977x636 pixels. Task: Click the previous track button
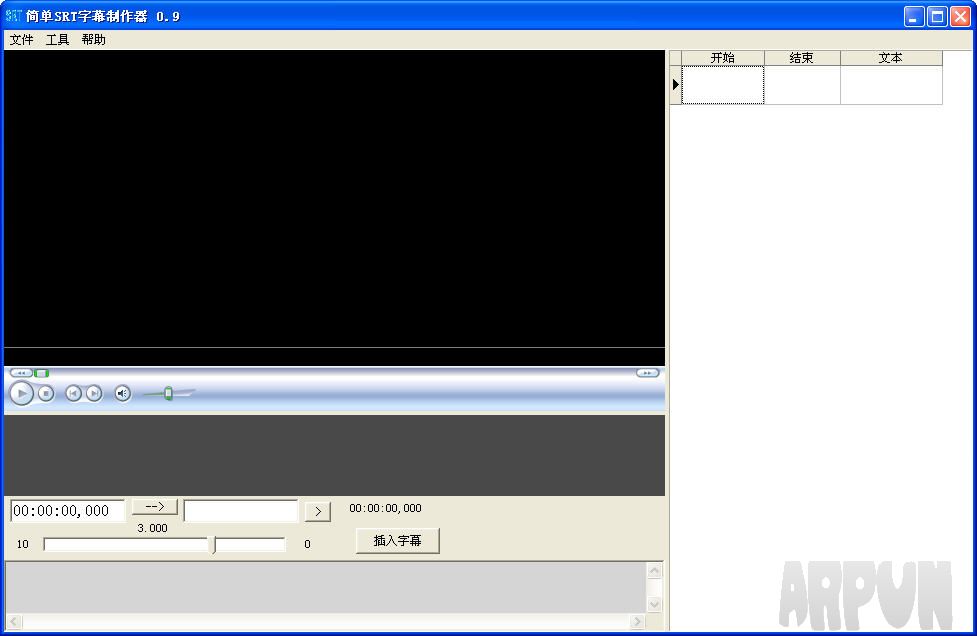pyautogui.click(x=74, y=394)
